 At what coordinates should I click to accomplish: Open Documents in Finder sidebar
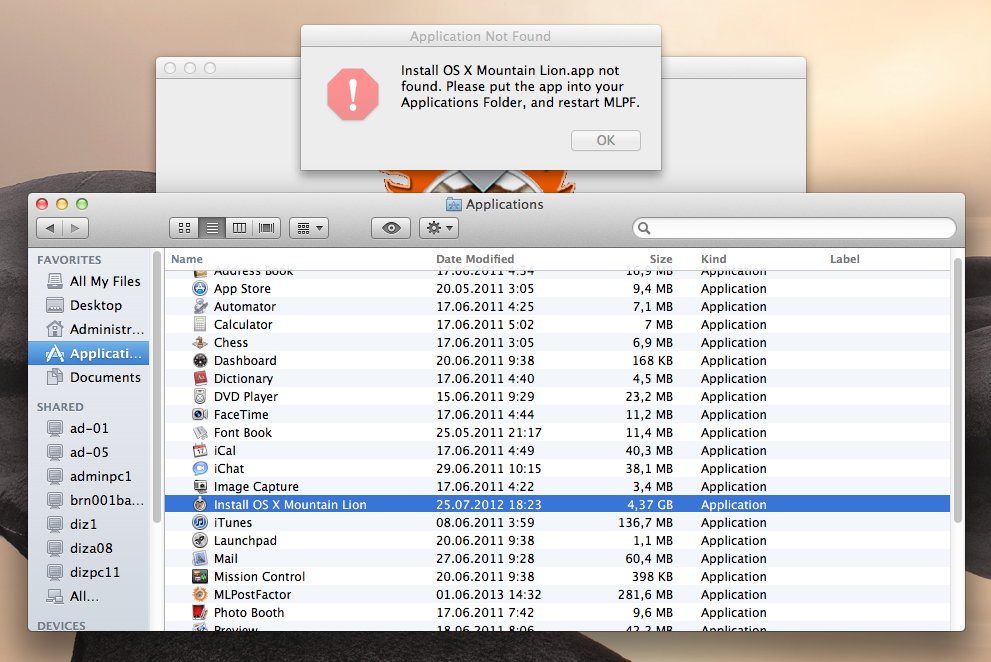click(x=89, y=377)
